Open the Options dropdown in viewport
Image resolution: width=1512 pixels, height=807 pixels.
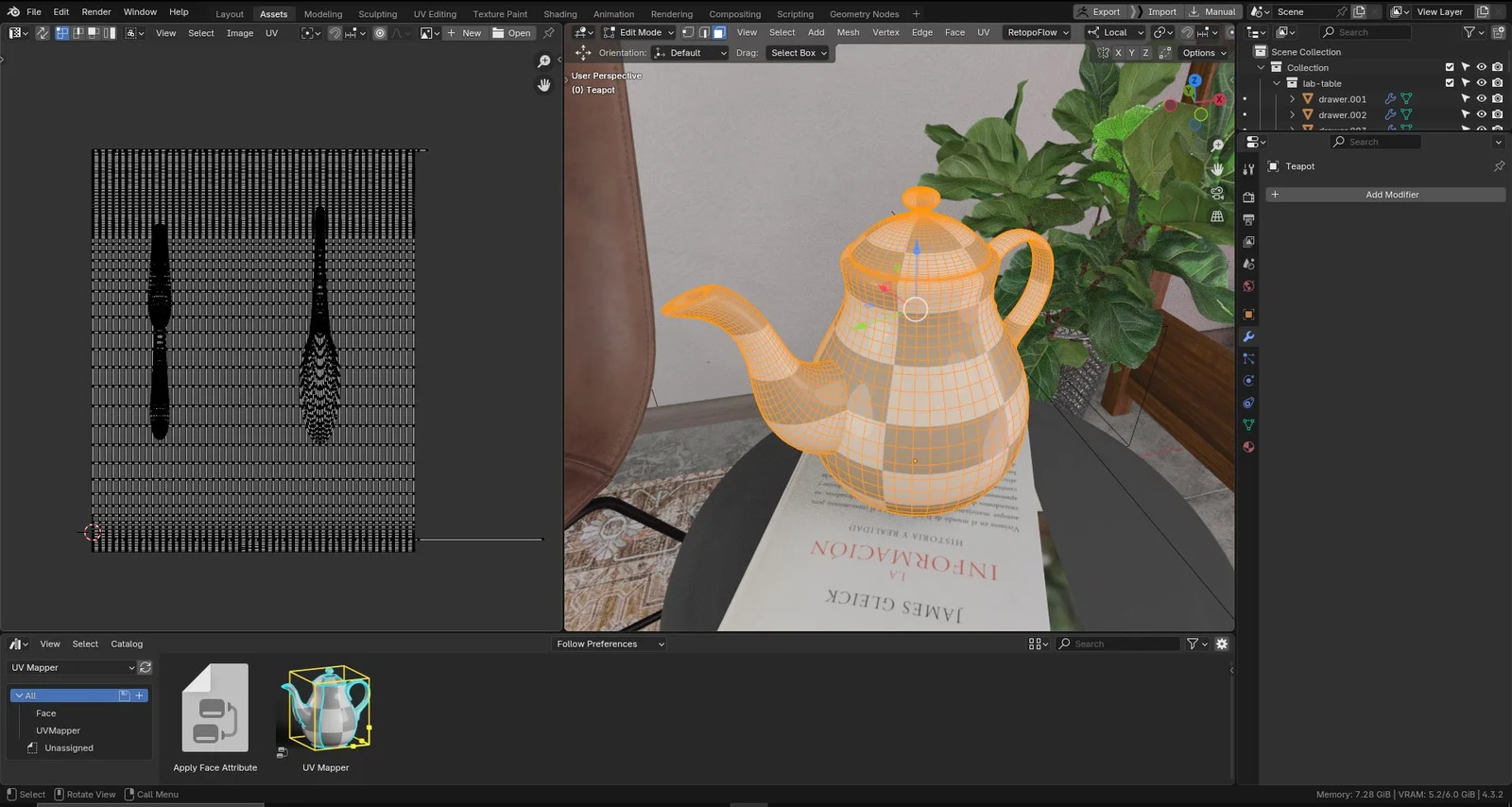point(1204,53)
